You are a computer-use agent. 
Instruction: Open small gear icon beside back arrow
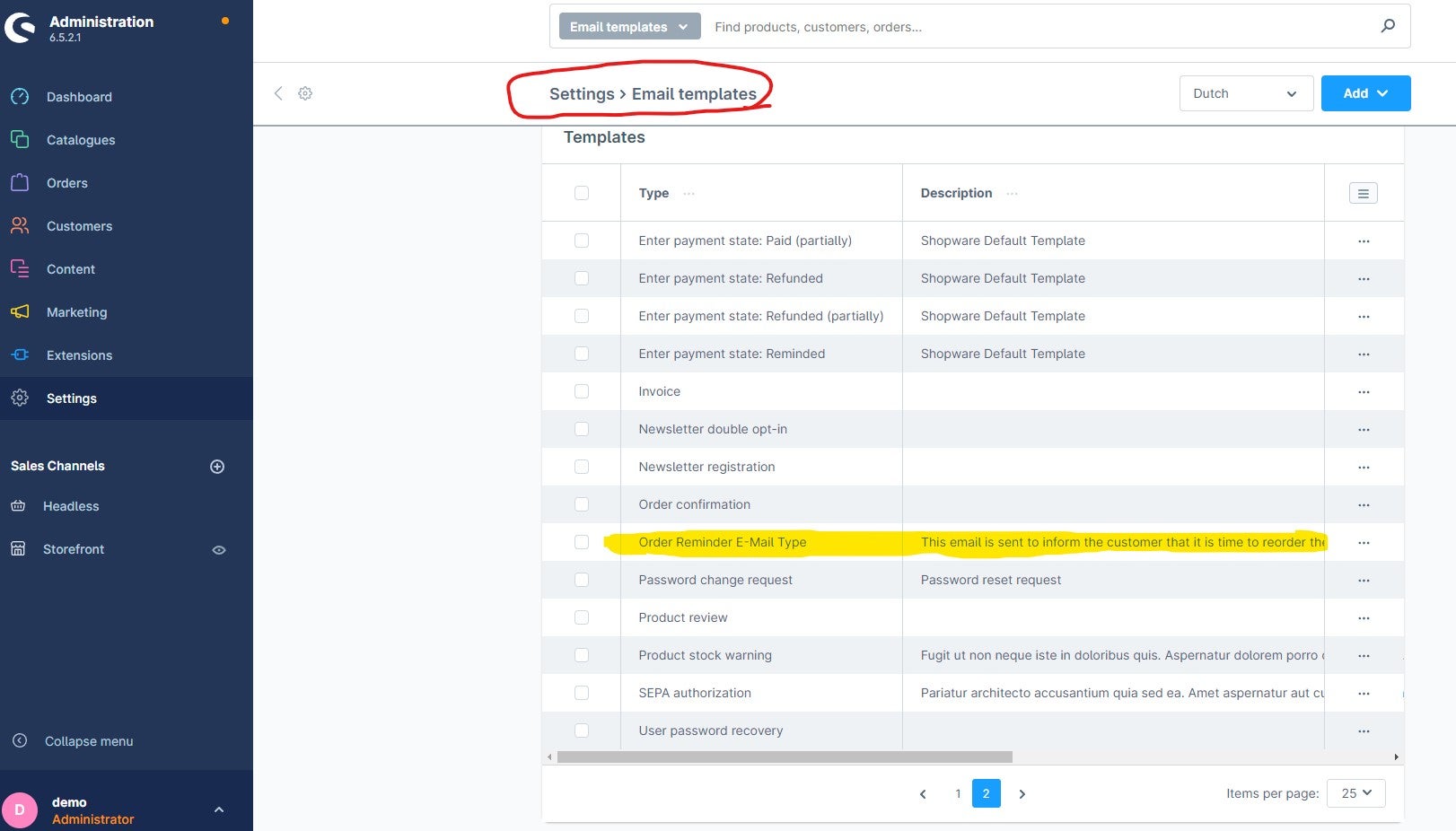pyautogui.click(x=305, y=93)
